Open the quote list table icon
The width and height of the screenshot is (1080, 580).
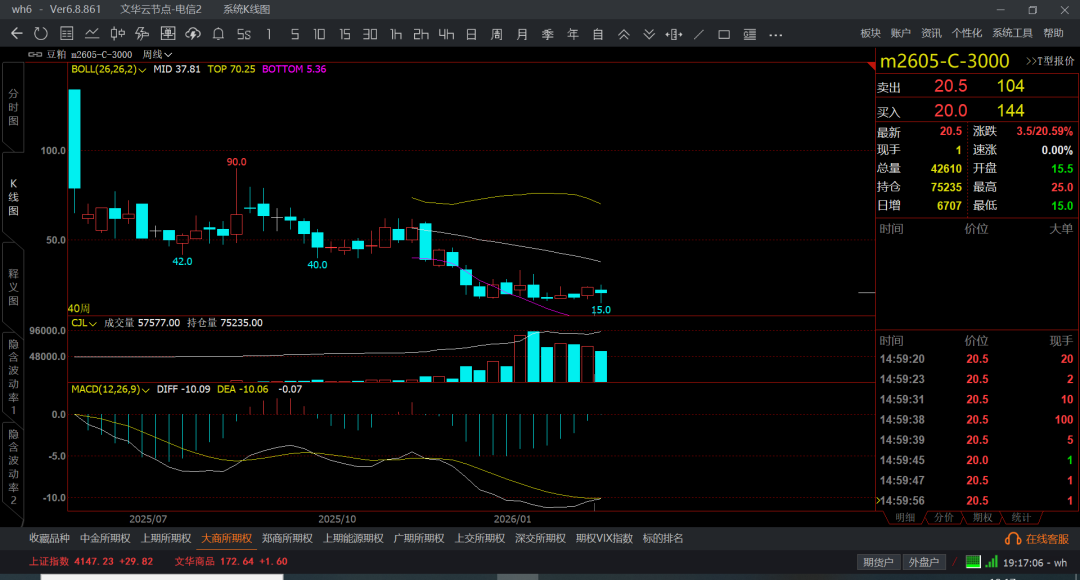click(65, 34)
